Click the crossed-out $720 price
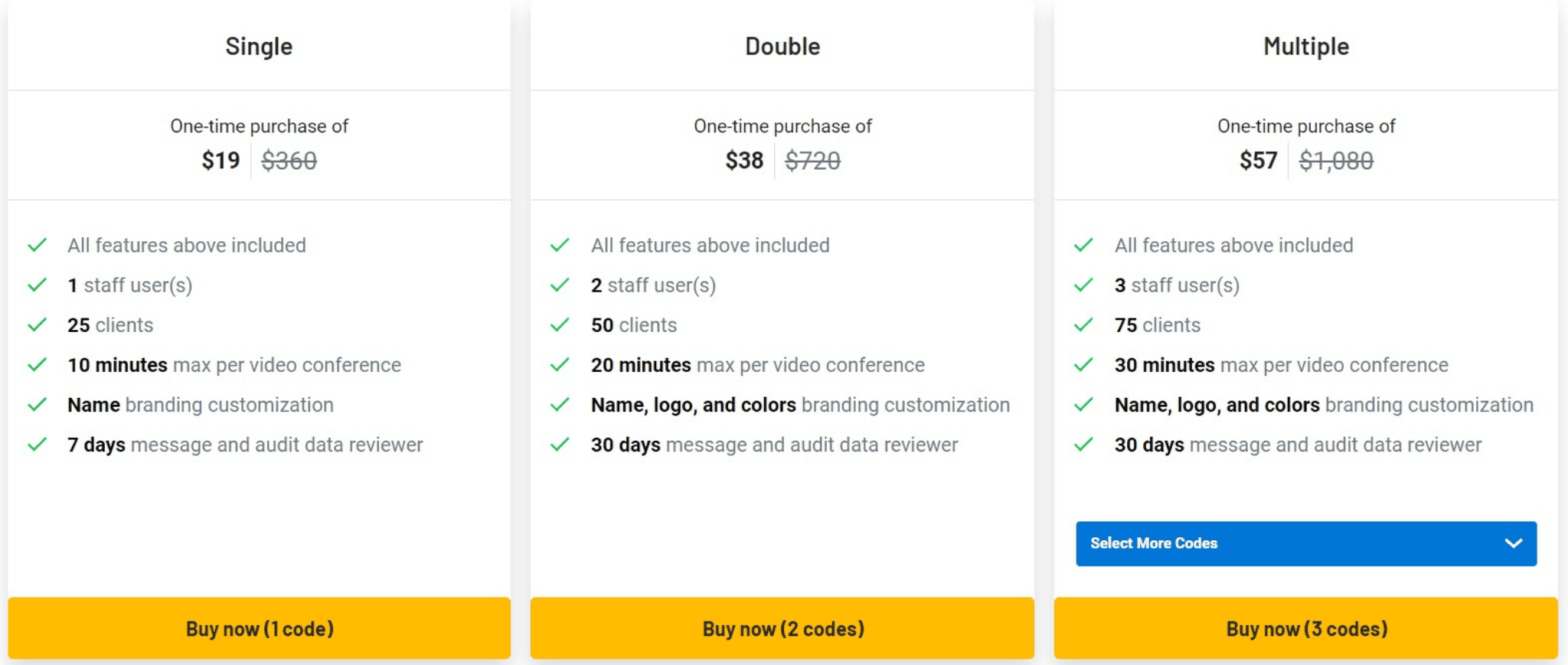 click(813, 161)
